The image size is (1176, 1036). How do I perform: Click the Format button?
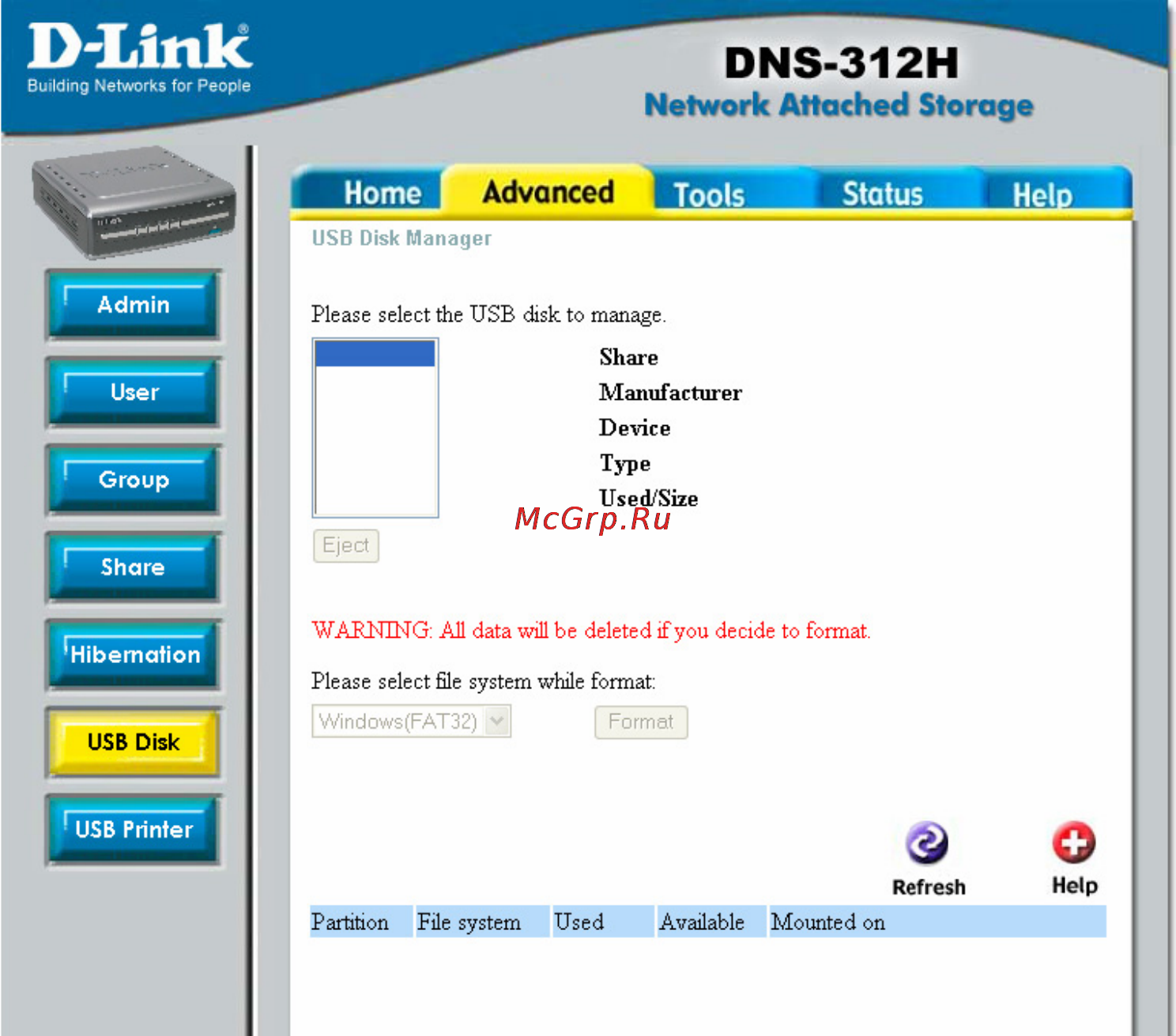tap(641, 721)
